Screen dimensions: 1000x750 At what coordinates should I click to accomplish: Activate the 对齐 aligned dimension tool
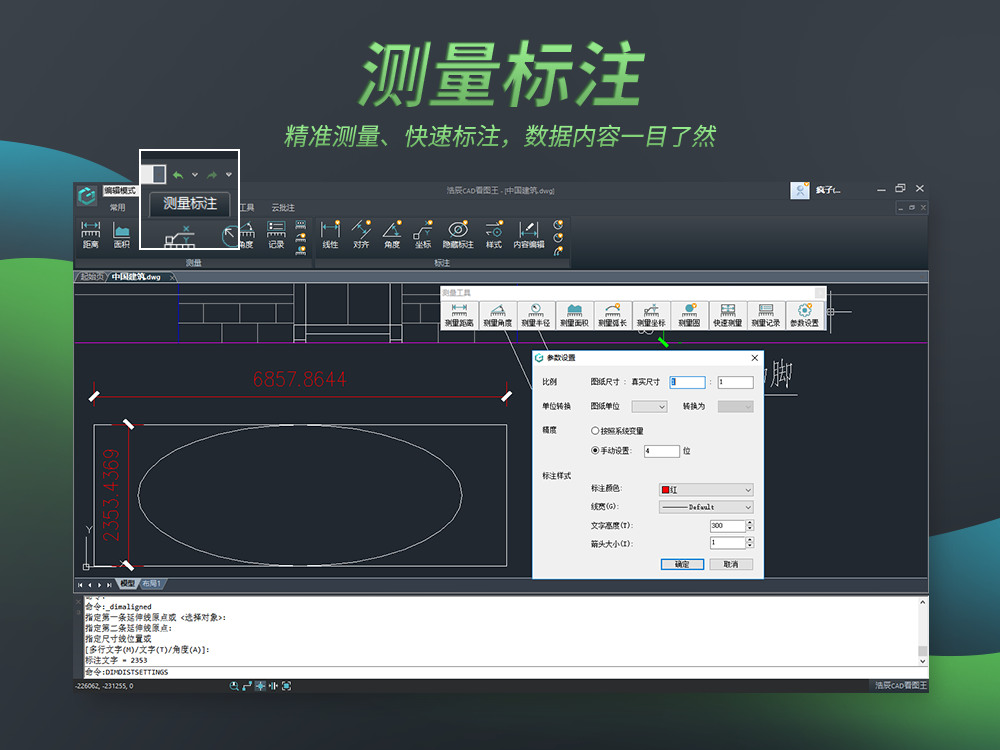(x=361, y=234)
